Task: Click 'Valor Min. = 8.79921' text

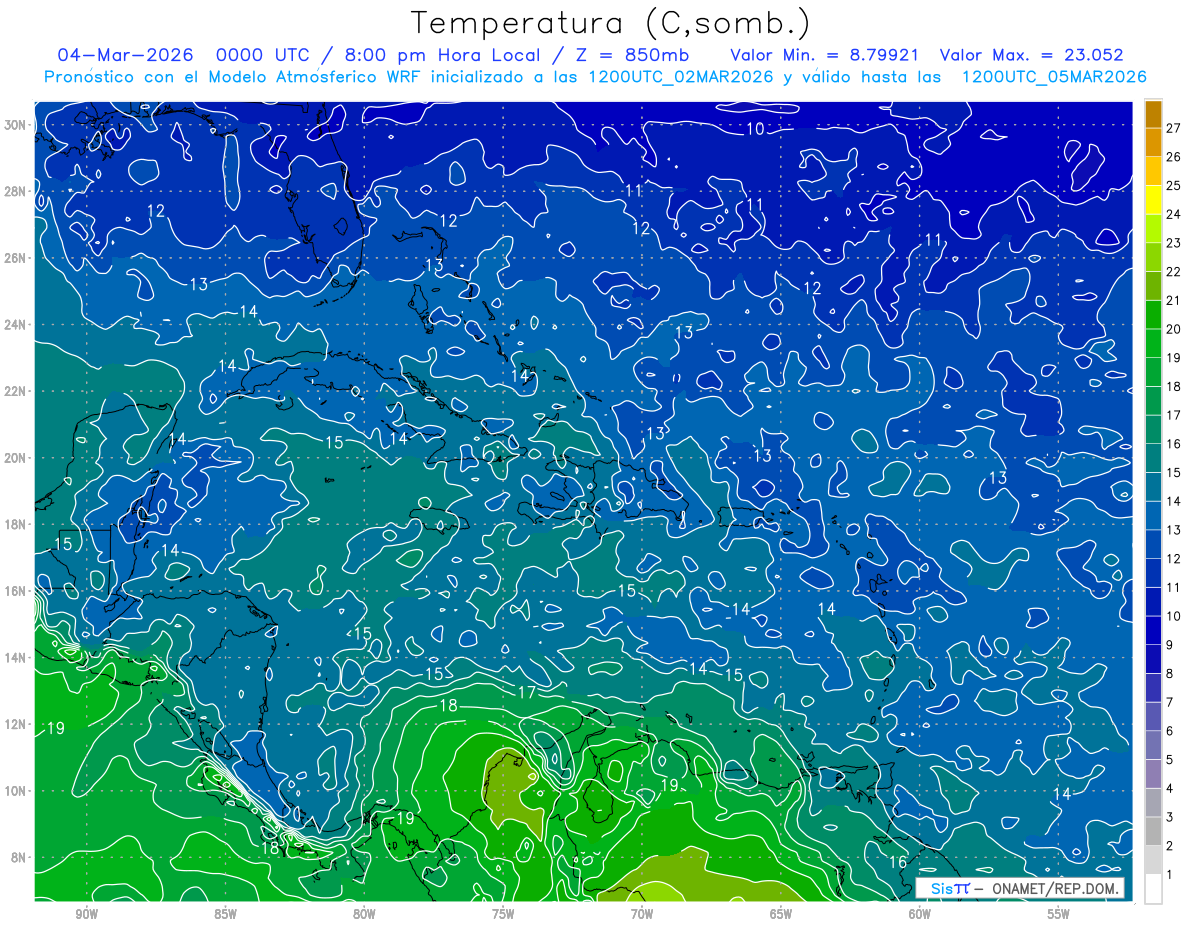Action: (825, 55)
